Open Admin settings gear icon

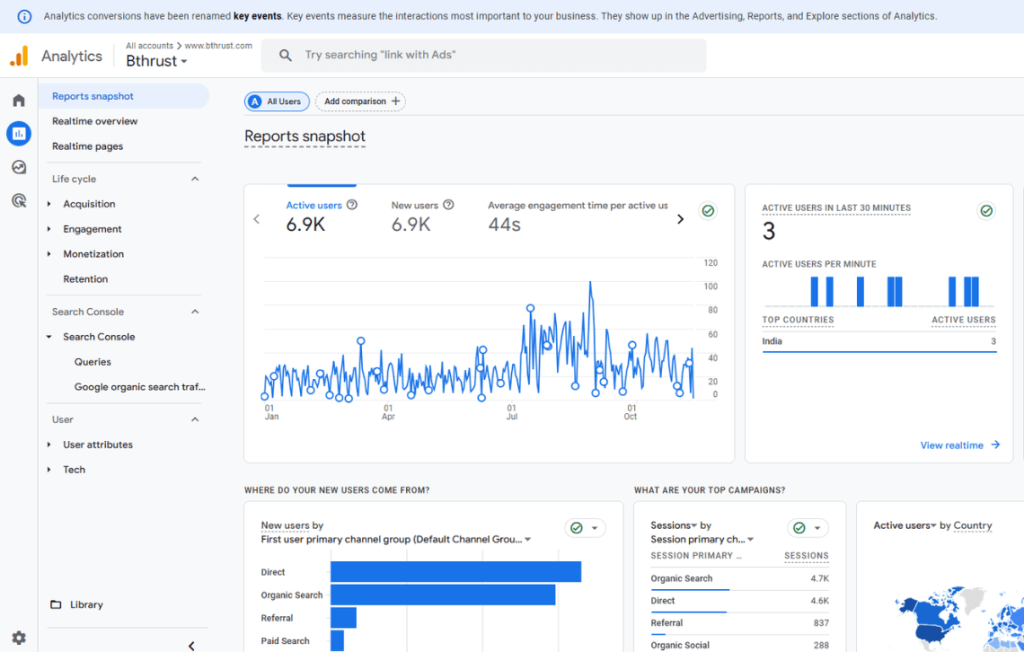[x=18, y=638]
